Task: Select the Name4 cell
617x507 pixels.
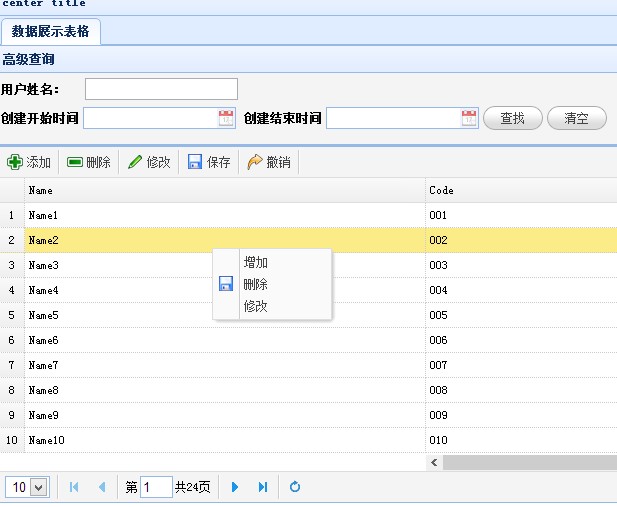Action: 225,290
